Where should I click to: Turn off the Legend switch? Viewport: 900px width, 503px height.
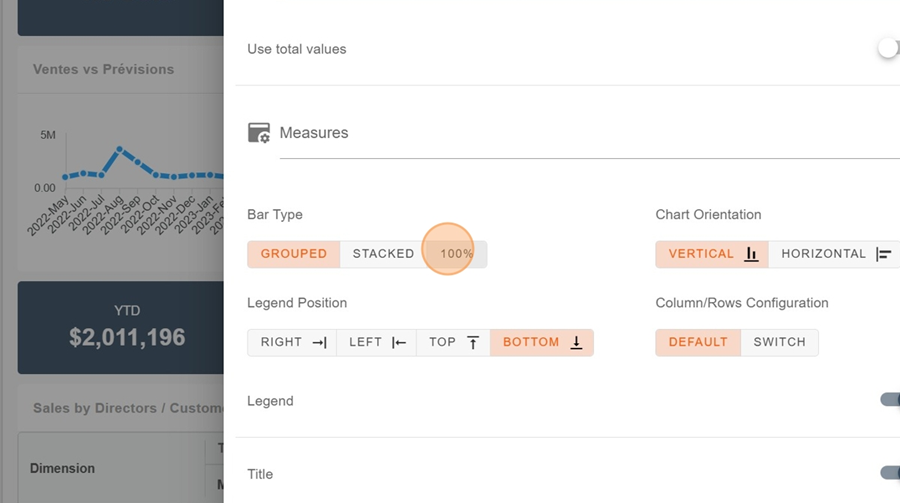pos(889,400)
